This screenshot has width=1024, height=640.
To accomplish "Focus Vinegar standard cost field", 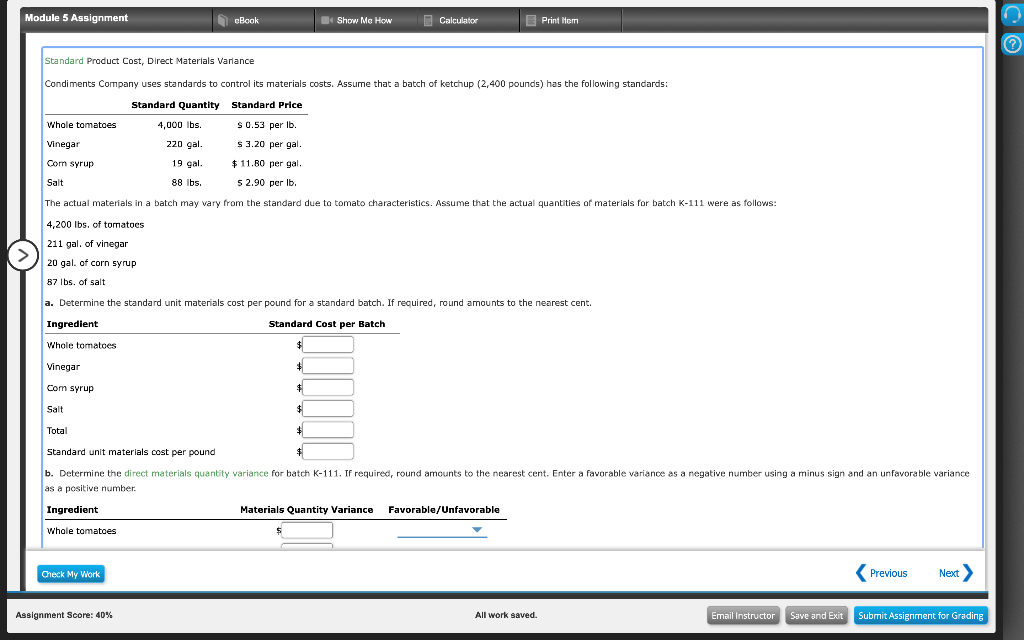I will tap(328, 366).
